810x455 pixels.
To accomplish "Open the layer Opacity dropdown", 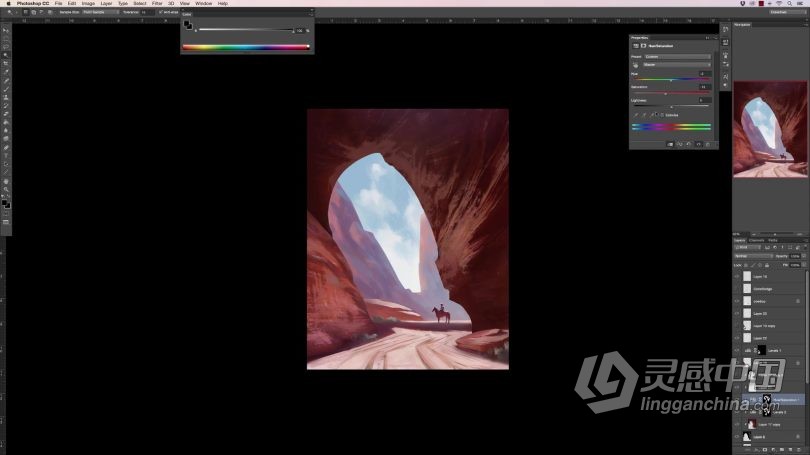I will click(803, 256).
